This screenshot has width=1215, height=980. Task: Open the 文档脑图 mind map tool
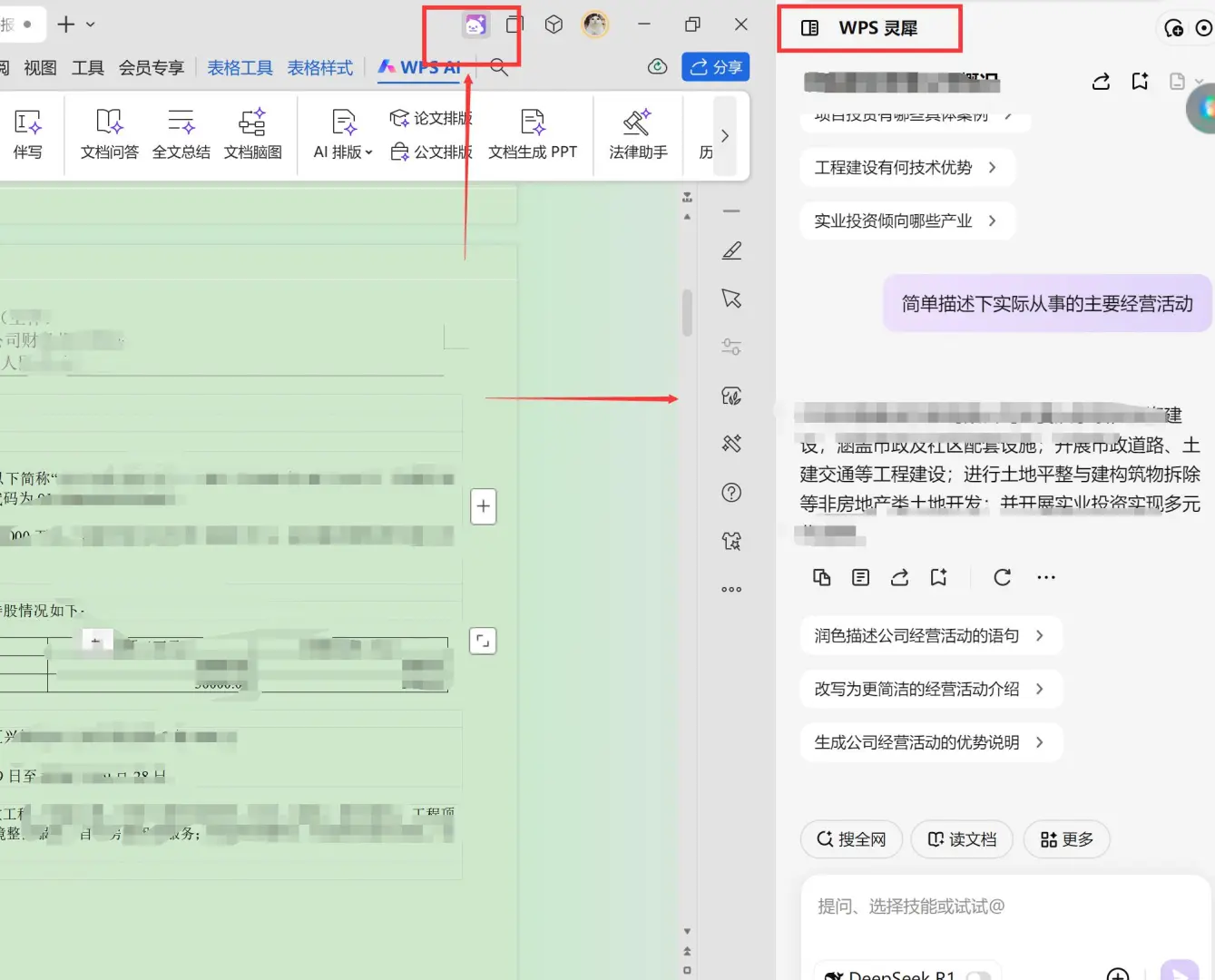coord(252,133)
